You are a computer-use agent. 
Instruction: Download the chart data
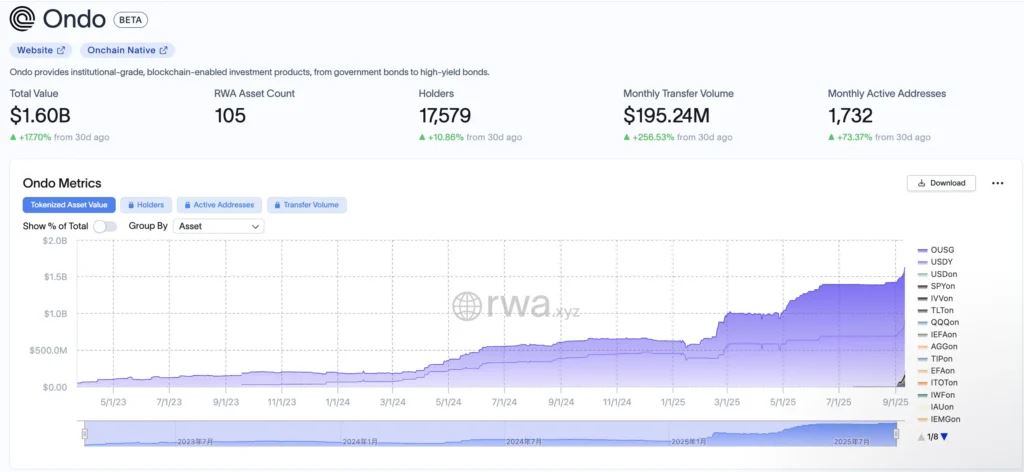pos(941,183)
